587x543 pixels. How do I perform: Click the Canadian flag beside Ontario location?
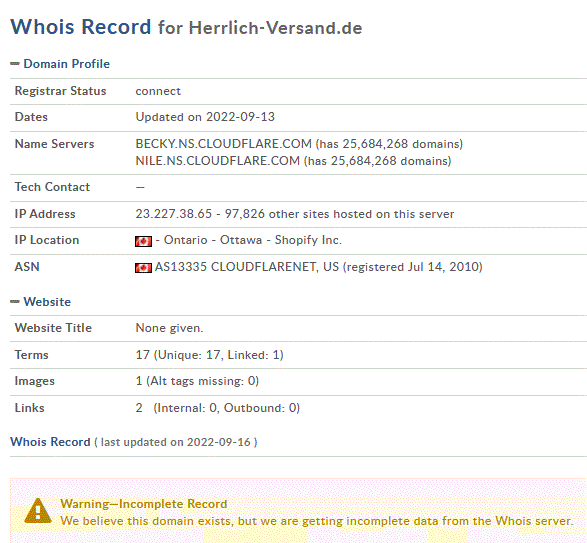click(x=143, y=241)
